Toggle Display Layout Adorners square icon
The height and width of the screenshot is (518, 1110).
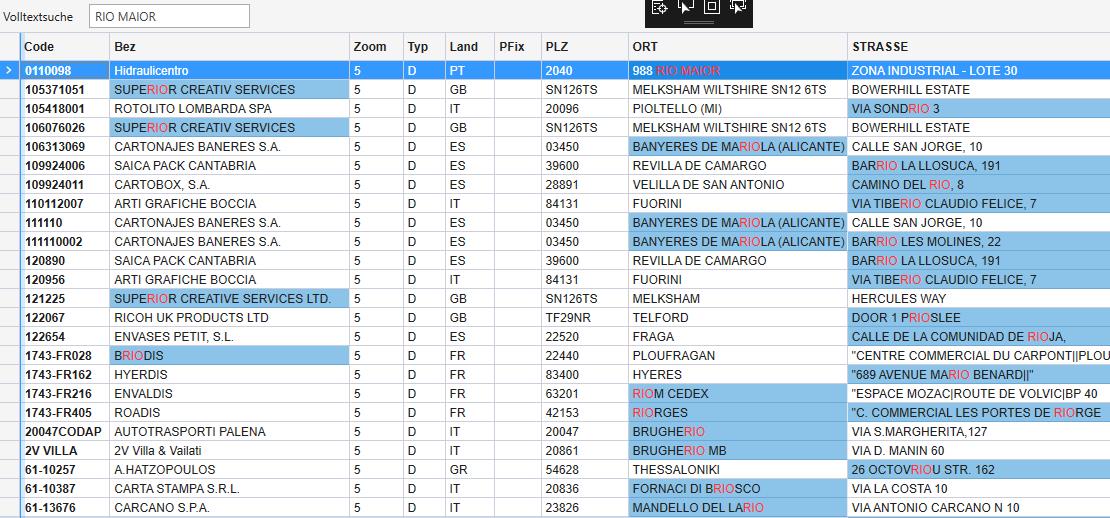[711, 7]
